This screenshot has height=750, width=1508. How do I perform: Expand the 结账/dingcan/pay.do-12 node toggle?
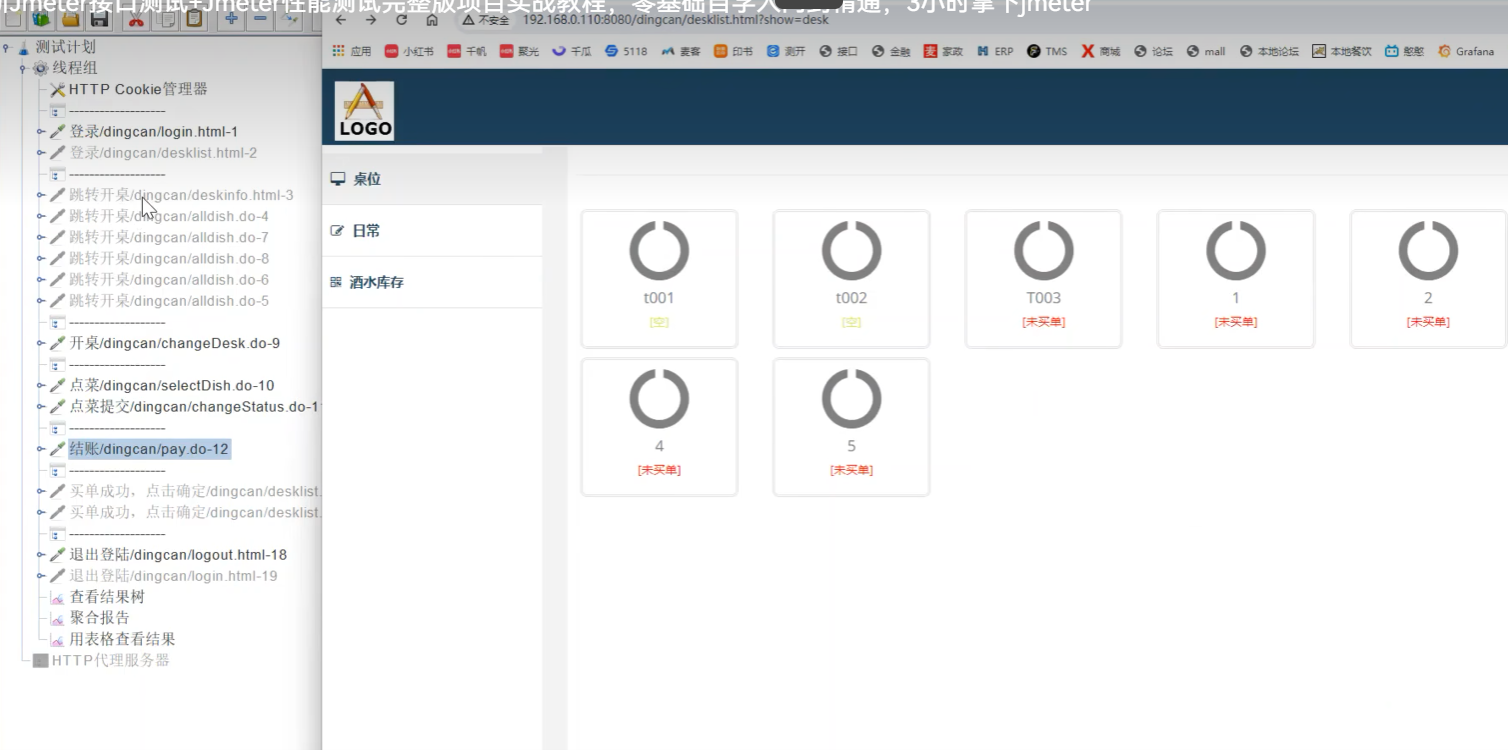[41, 449]
